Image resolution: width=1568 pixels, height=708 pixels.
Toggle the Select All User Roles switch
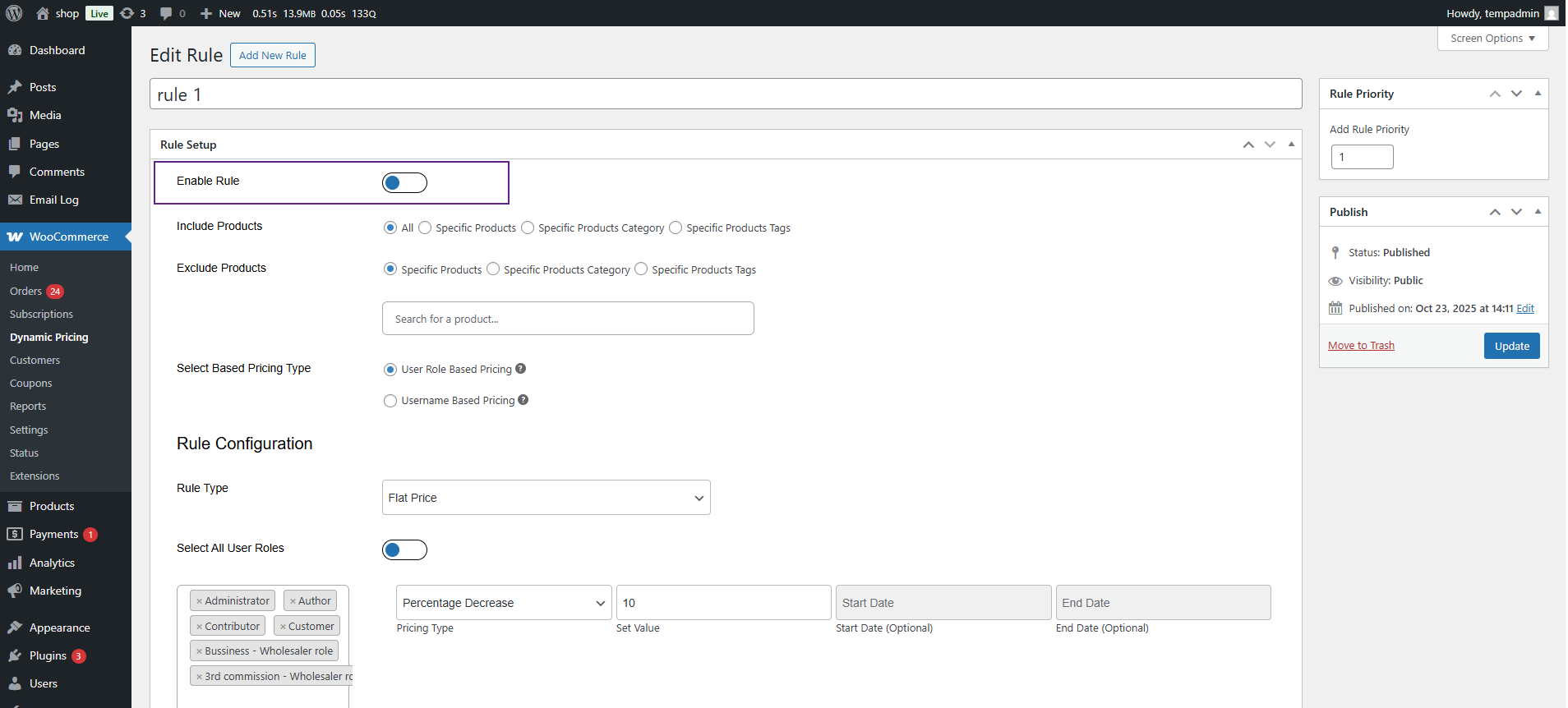[404, 549]
